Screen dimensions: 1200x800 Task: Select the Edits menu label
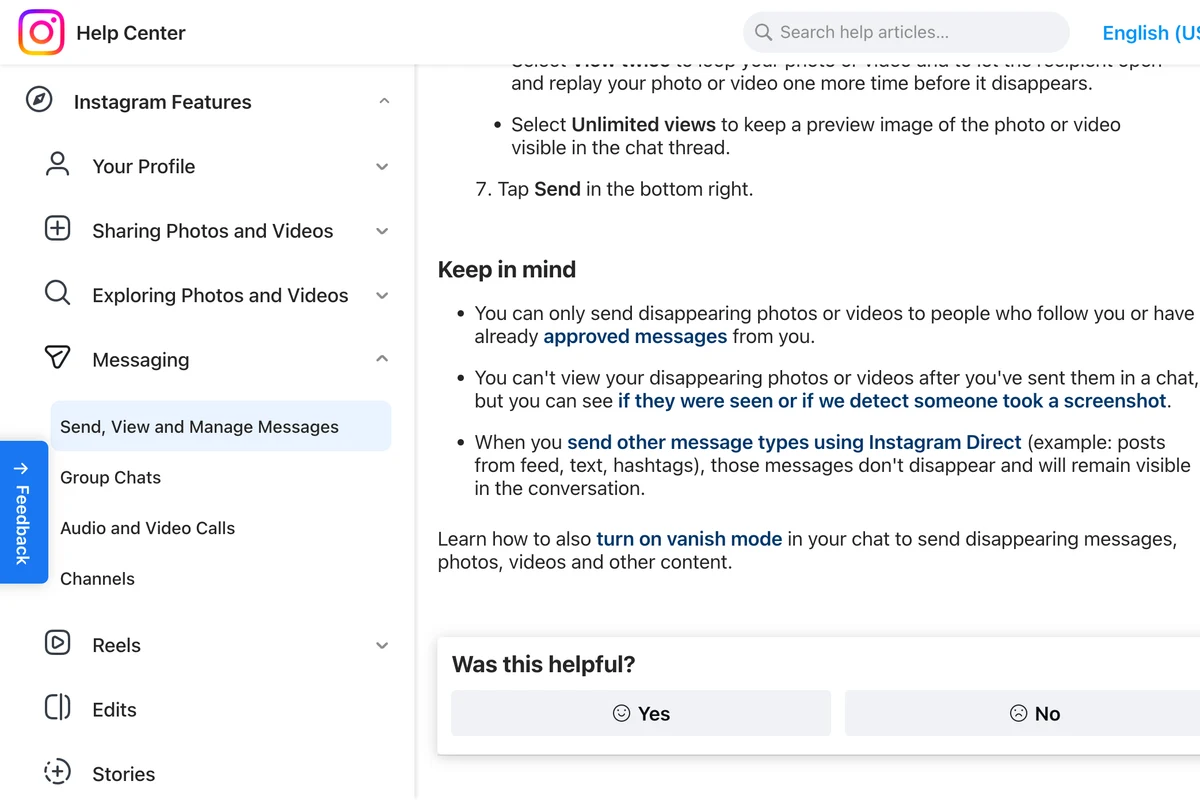tap(114, 710)
